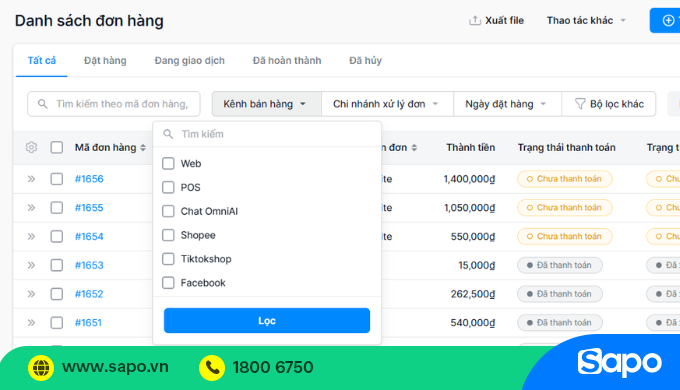Click the 1,400,000₫ amount cell

tap(469, 179)
